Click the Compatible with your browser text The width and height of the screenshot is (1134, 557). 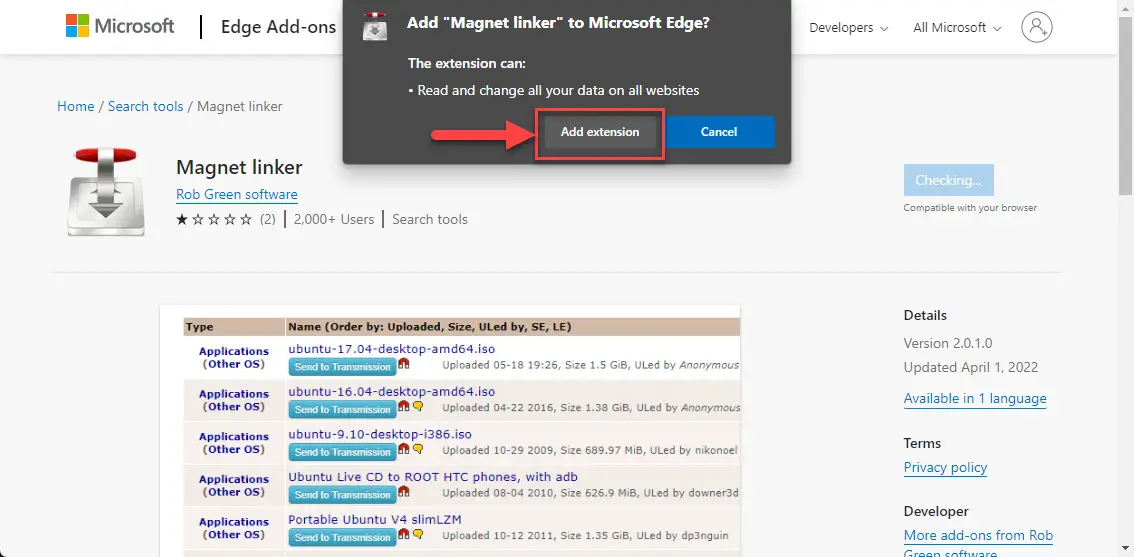click(970, 208)
